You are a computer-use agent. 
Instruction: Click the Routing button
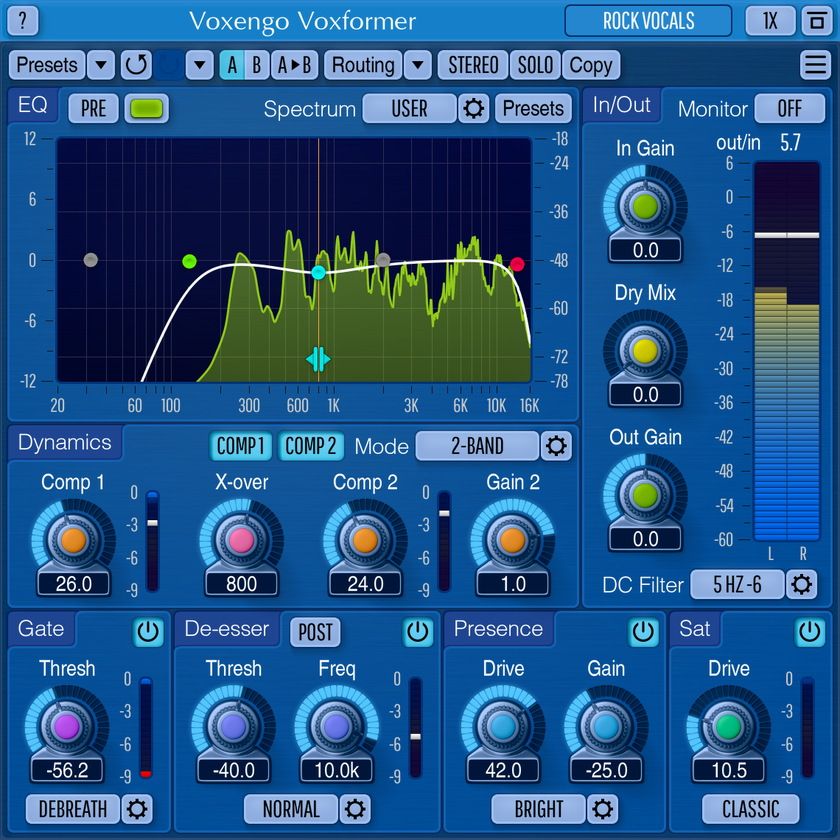coord(363,65)
